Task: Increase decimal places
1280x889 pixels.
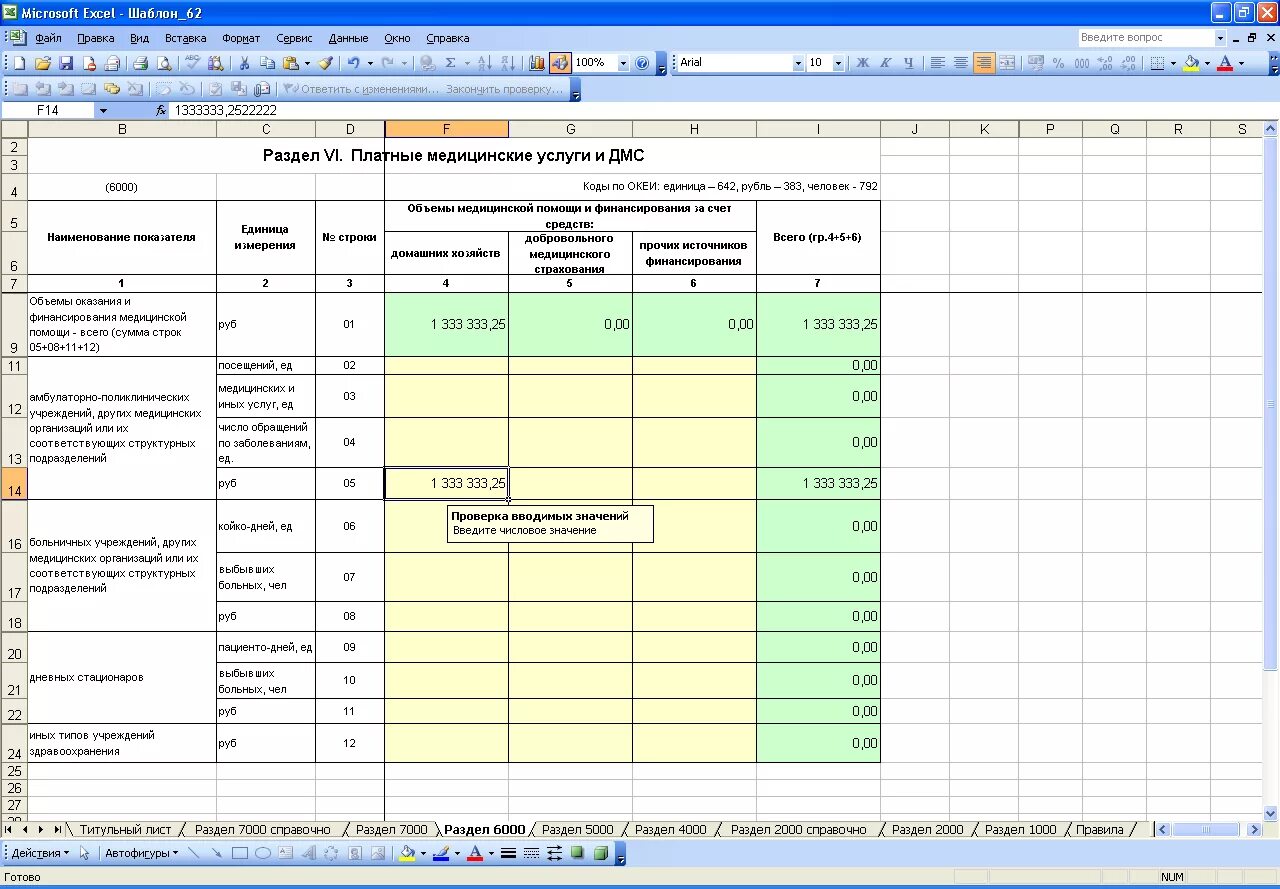Action: [x=1105, y=63]
